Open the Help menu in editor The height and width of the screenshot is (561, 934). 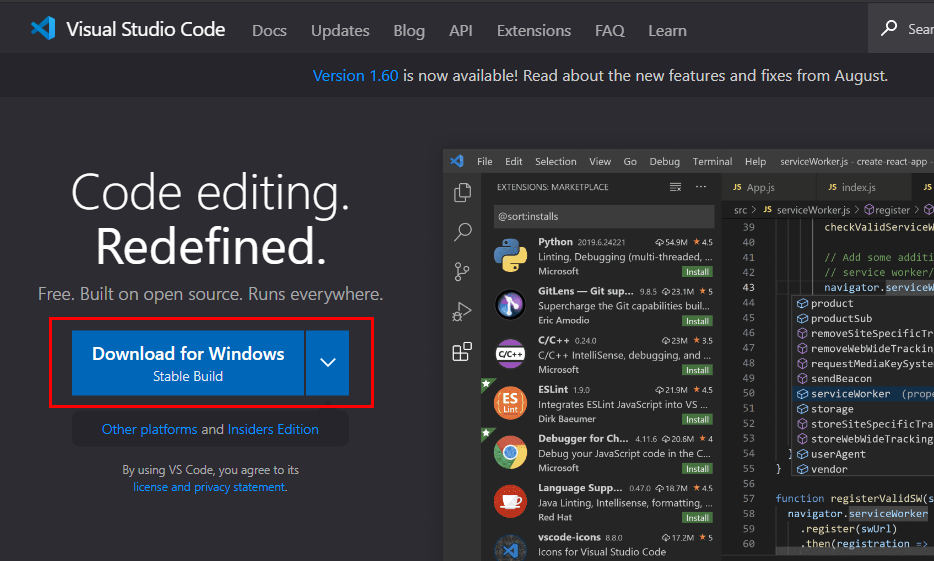tap(755, 161)
